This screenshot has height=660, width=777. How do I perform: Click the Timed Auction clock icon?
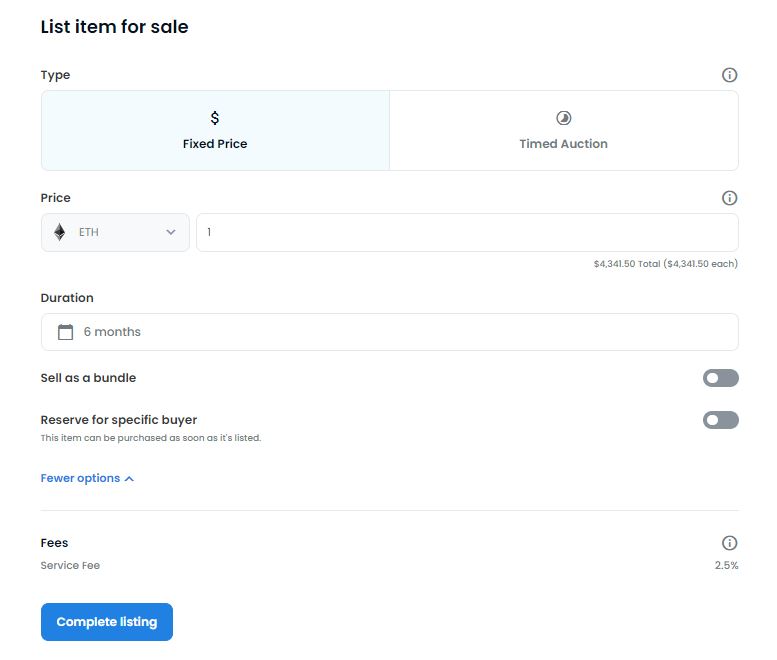563,118
